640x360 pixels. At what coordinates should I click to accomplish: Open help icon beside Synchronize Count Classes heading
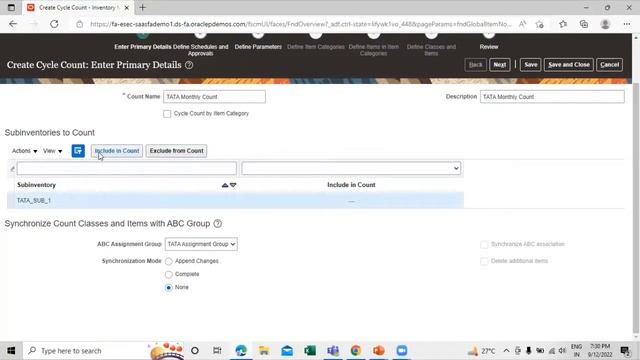click(218, 224)
